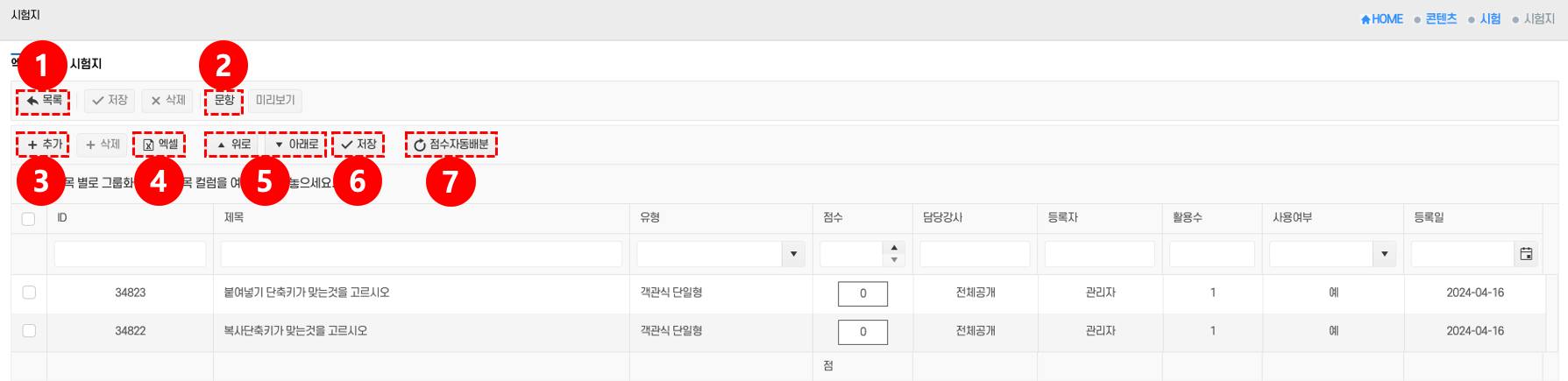Click the HOME icon link

tap(1381, 19)
